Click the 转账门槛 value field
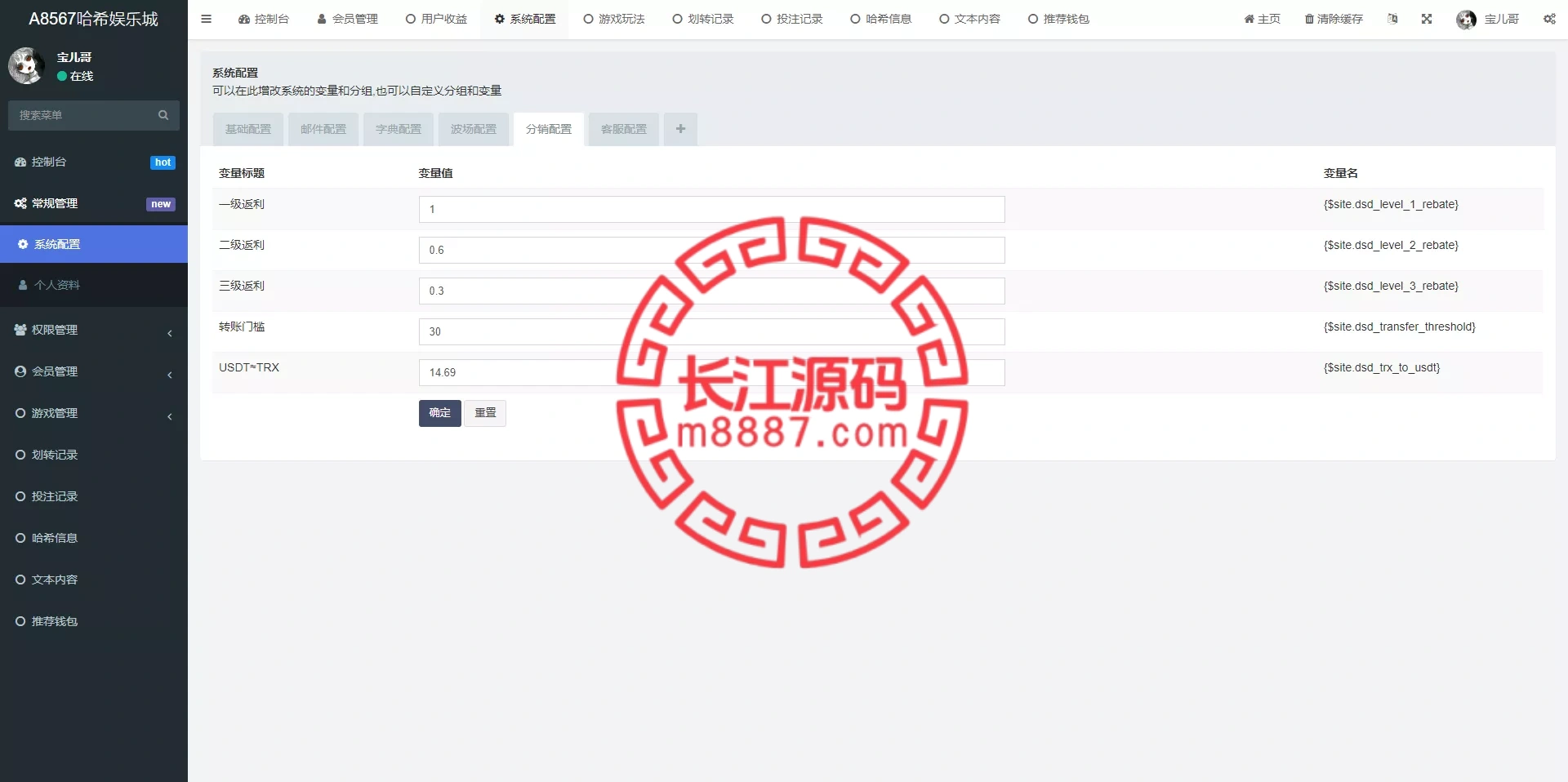The height and width of the screenshot is (782, 1568). pyautogui.click(x=711, y=331)
